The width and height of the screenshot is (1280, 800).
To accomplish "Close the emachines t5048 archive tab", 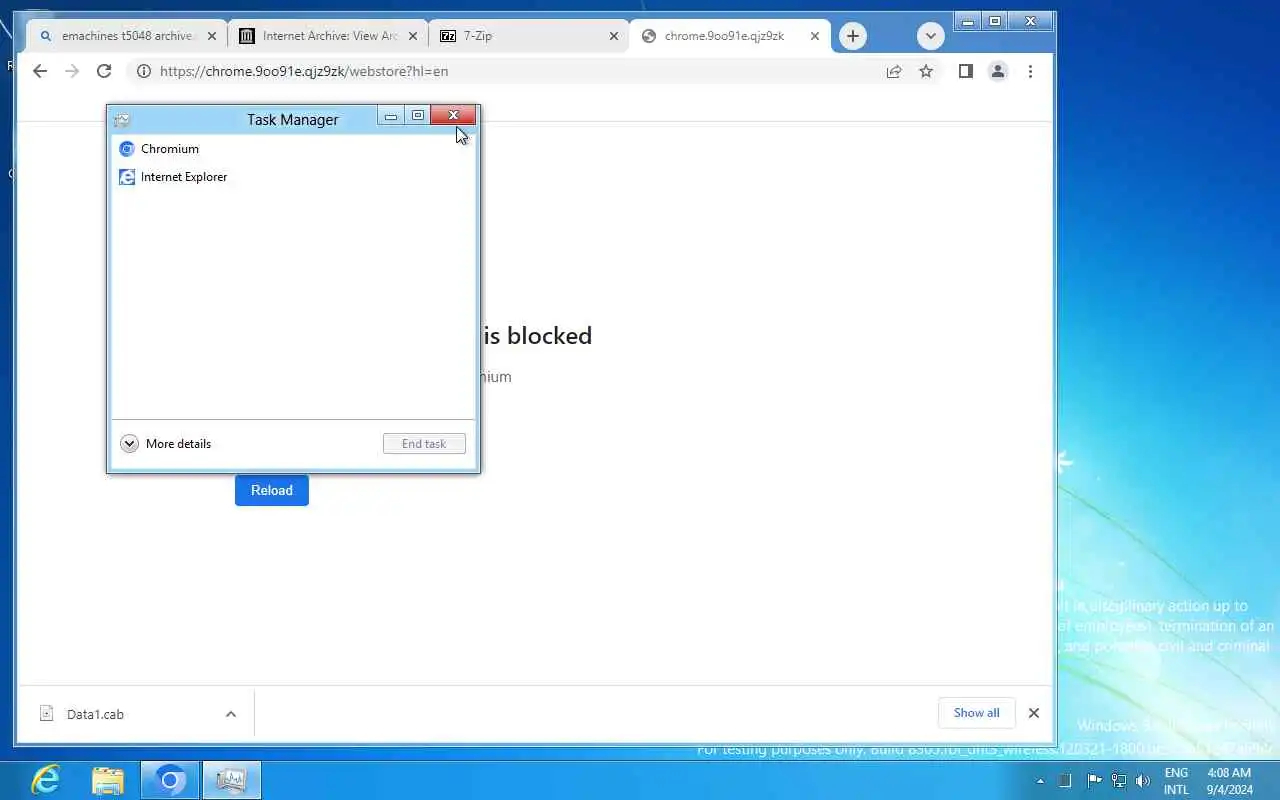I will [x=211, y=36].
